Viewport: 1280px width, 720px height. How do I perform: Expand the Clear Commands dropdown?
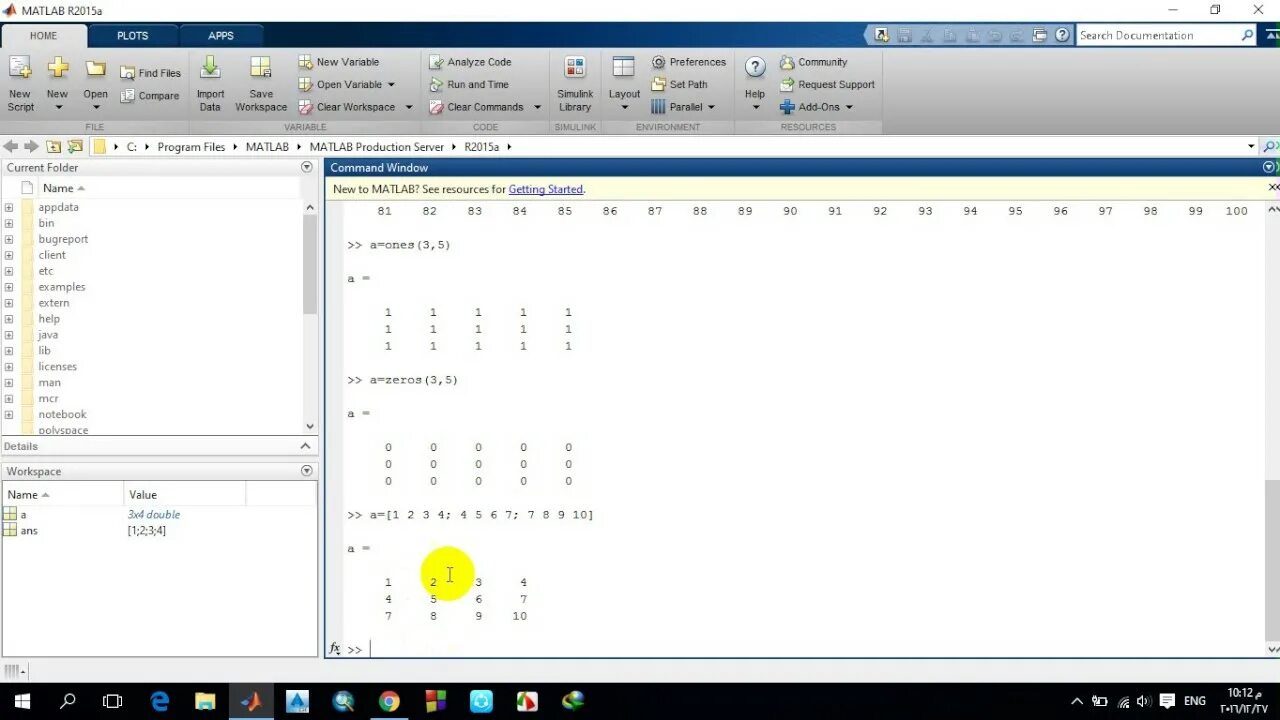[537, 107]
